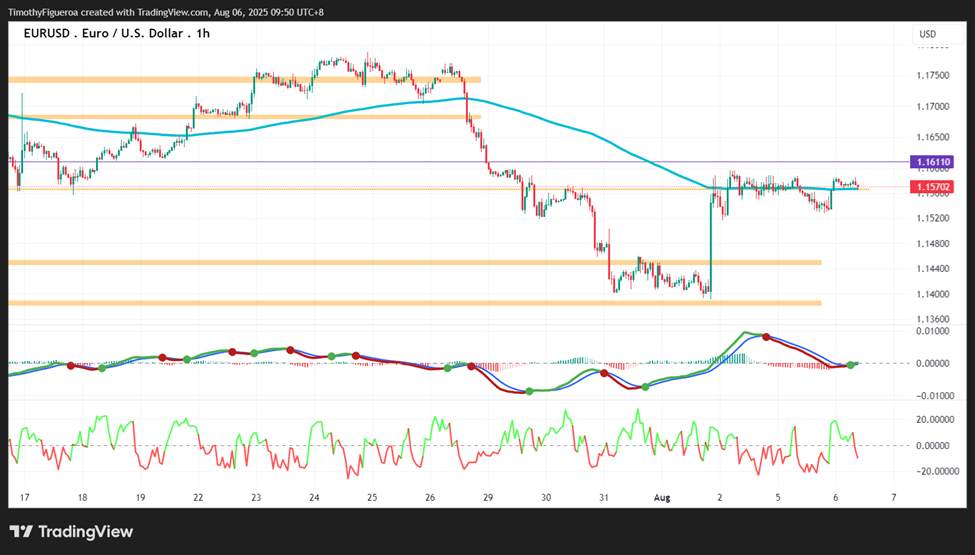Click the 1.14000 price axis label

(x=933, y=294)
